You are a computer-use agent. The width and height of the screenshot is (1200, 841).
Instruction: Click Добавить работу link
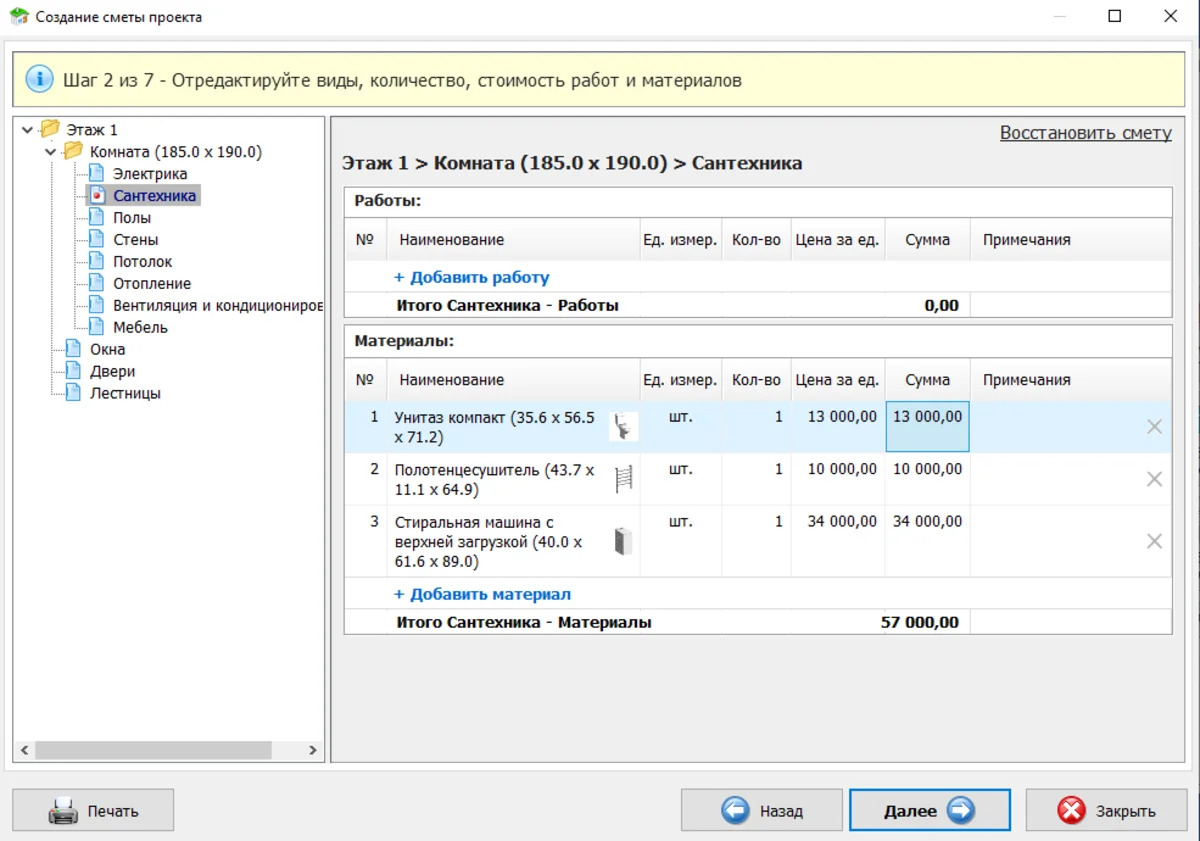(x=472, y=278)
